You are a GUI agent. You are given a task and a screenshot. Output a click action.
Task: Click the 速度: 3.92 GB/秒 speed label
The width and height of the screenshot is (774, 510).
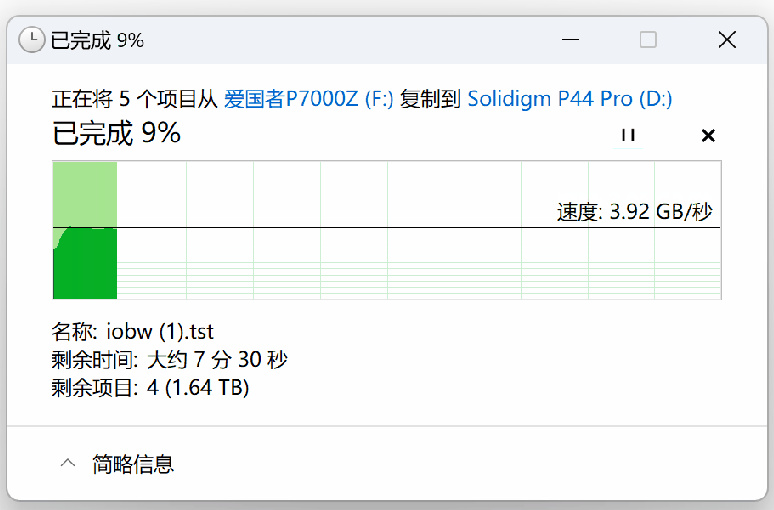[x=634, y=212]
